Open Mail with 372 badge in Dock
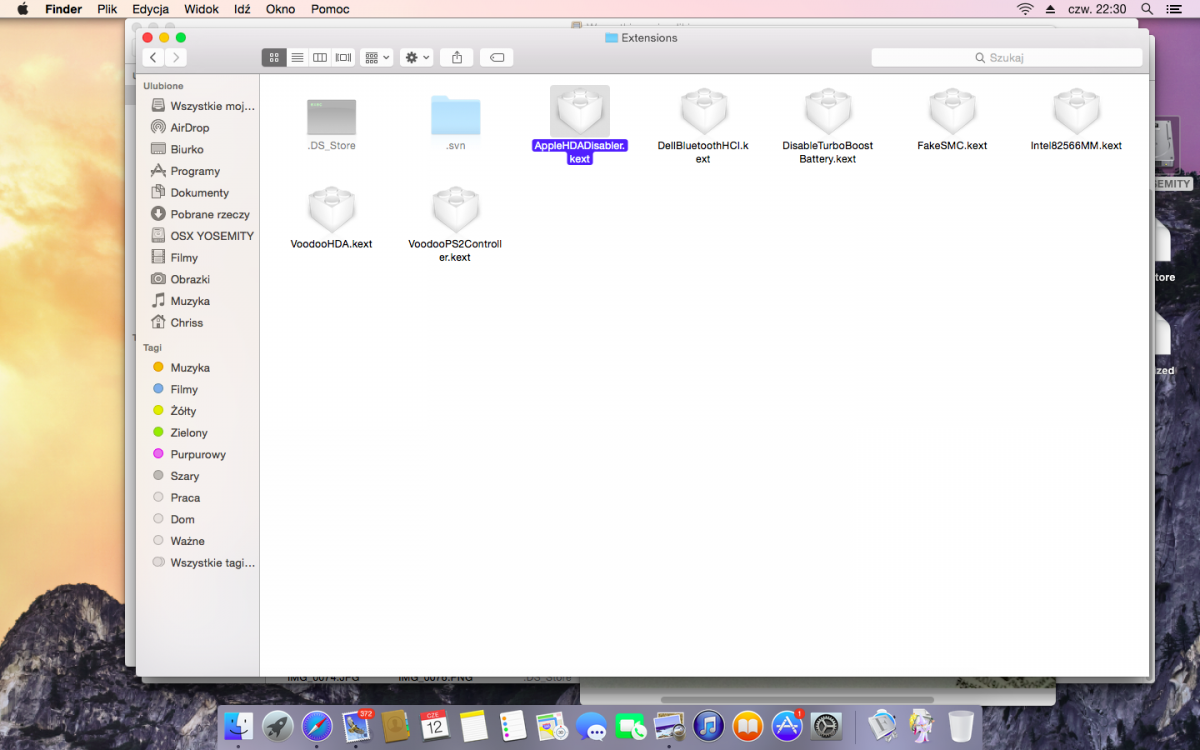The width and height of the screenshot is (1200, 750). (x=357, y=725)
